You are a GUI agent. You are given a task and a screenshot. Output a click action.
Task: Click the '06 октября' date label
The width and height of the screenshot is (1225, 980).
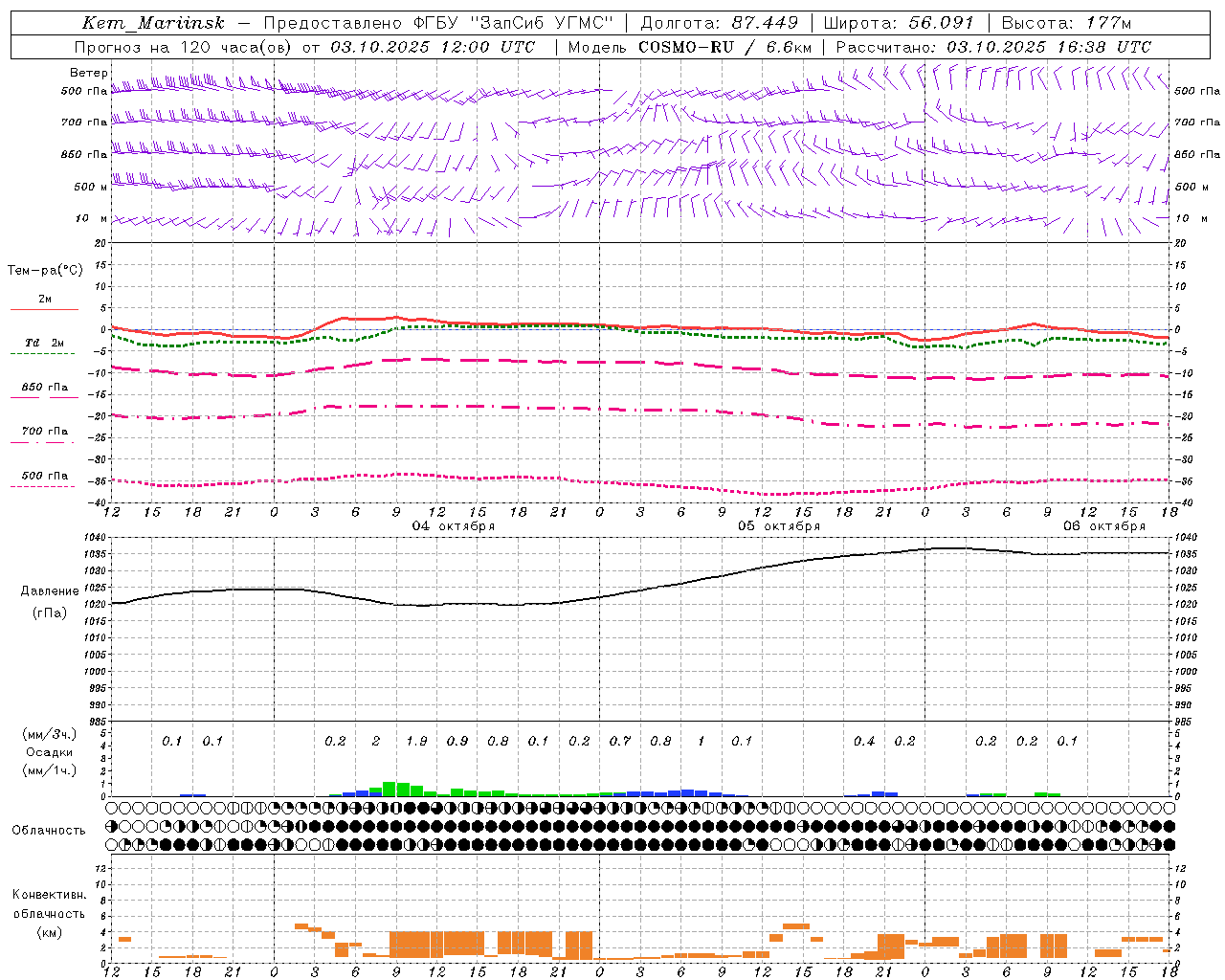coord(1104,526)
